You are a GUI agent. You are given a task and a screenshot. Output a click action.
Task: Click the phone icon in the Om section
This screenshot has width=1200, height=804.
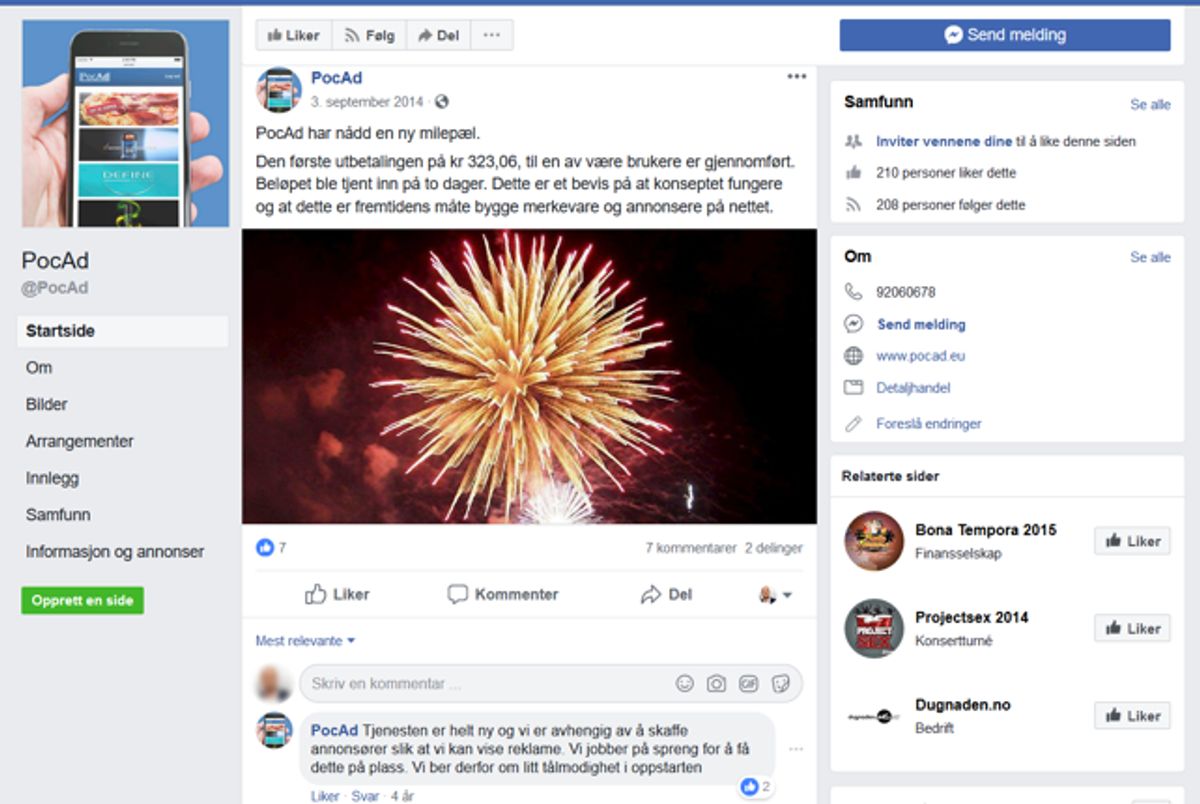pos(853,292)
